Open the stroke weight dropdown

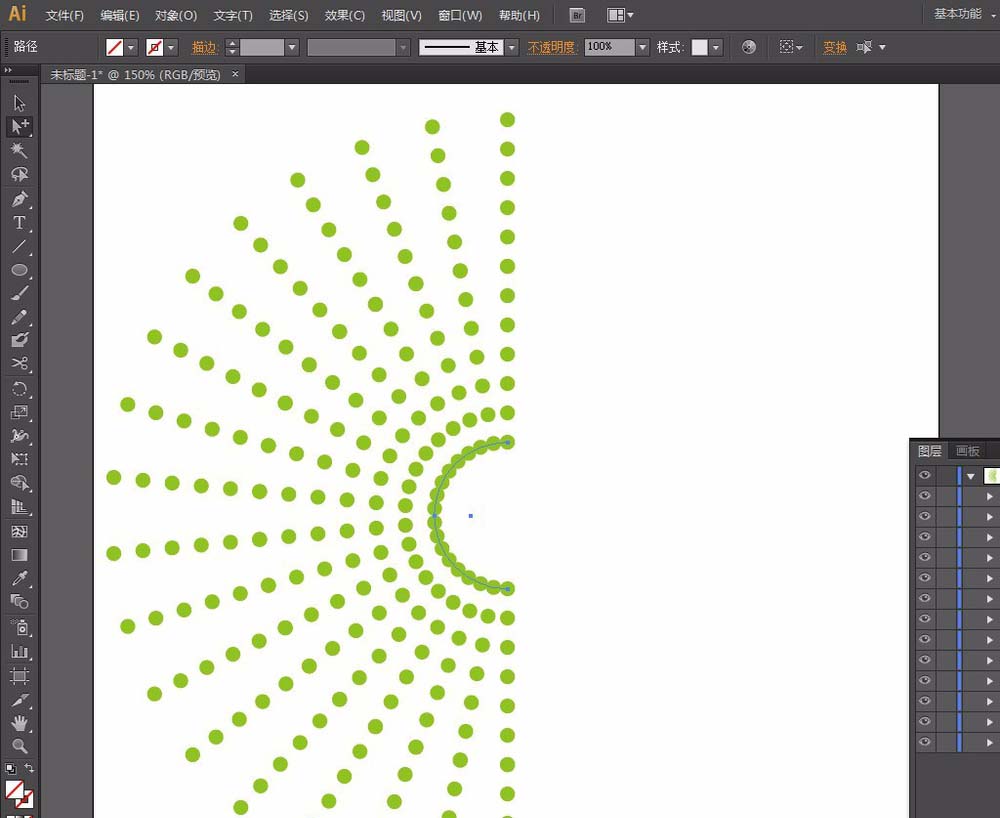point(292,47)
